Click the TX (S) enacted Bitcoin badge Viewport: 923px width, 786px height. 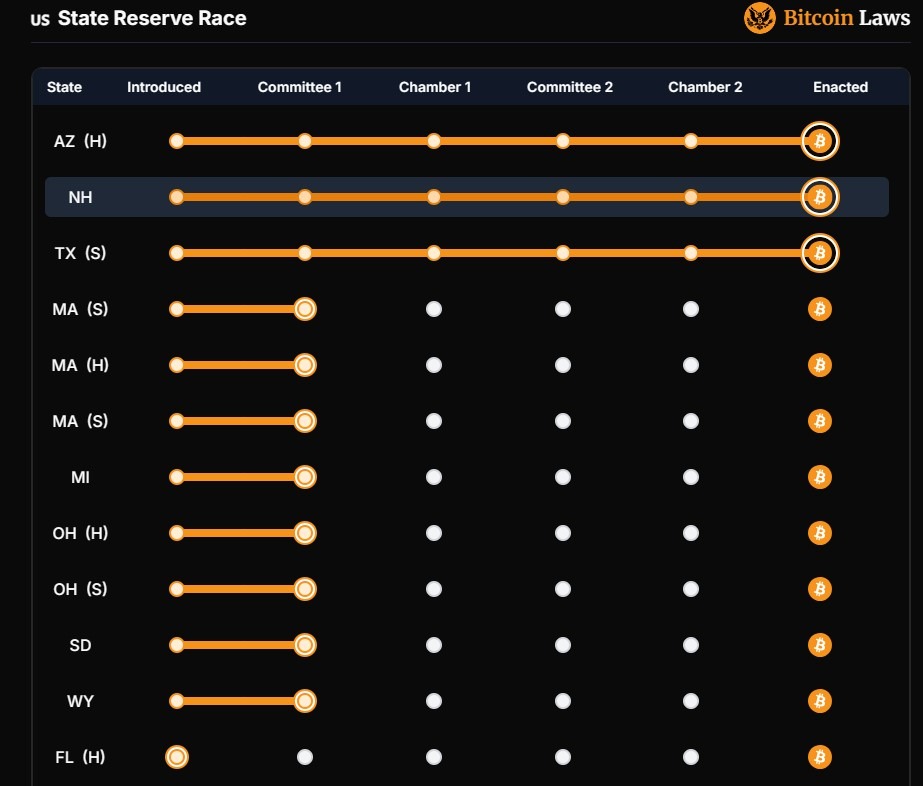pyautogui.click(x=819, y=253)
